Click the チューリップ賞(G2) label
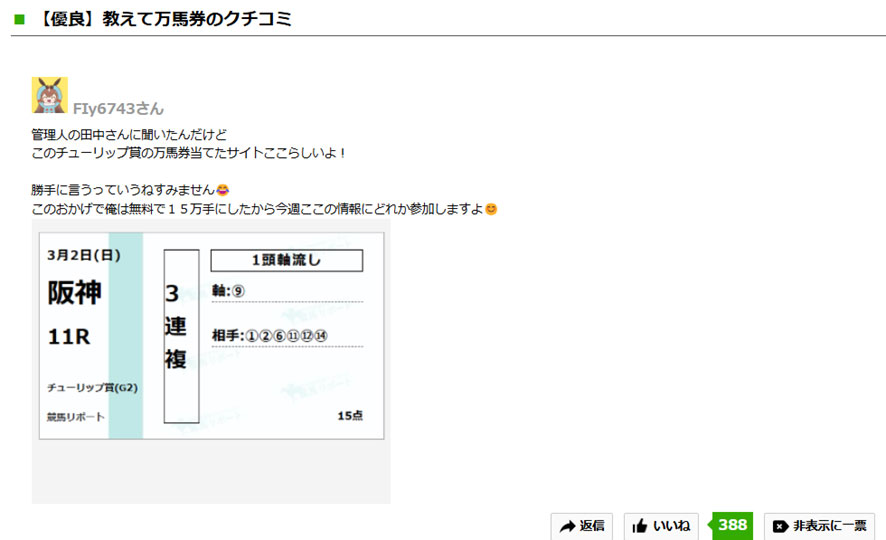Viewport: 886px width, 540px height. [92, 387]
